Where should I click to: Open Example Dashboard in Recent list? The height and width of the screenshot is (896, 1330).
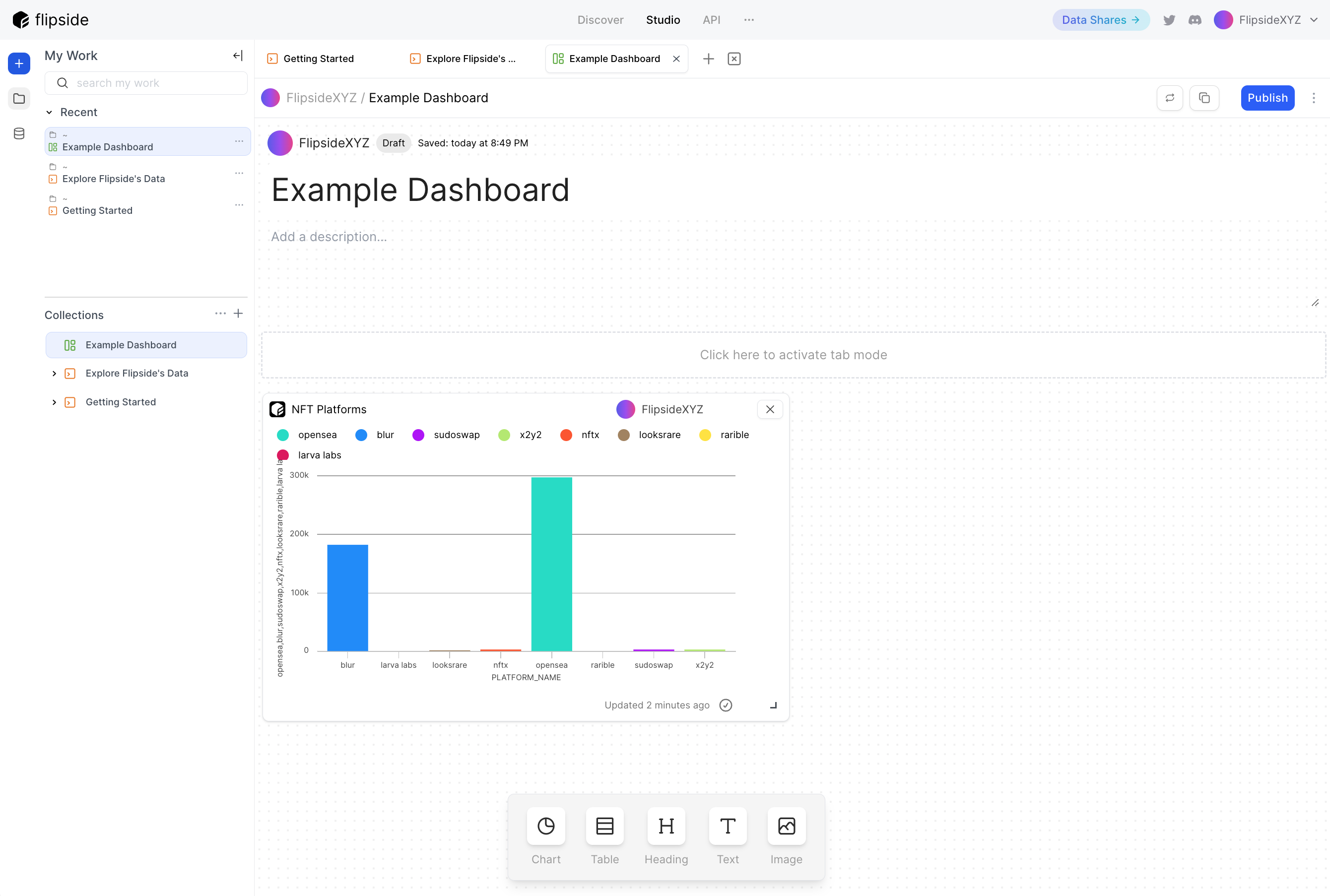coord(147,141)
